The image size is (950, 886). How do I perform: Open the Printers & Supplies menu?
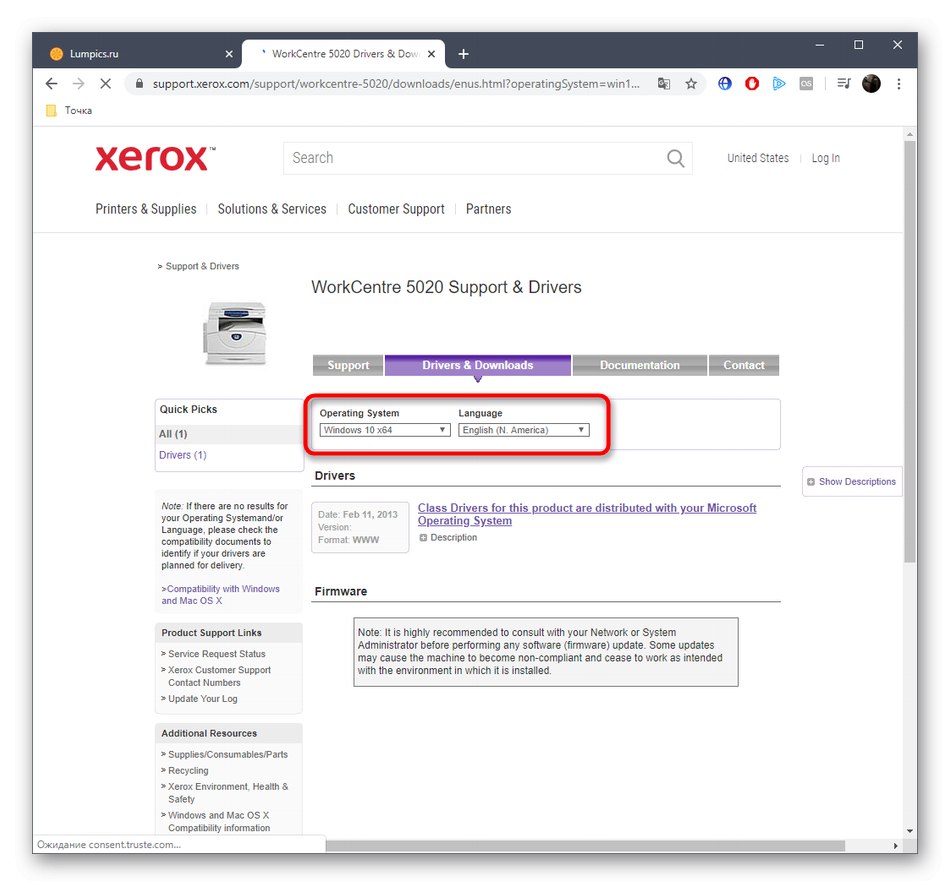point(146,209)
